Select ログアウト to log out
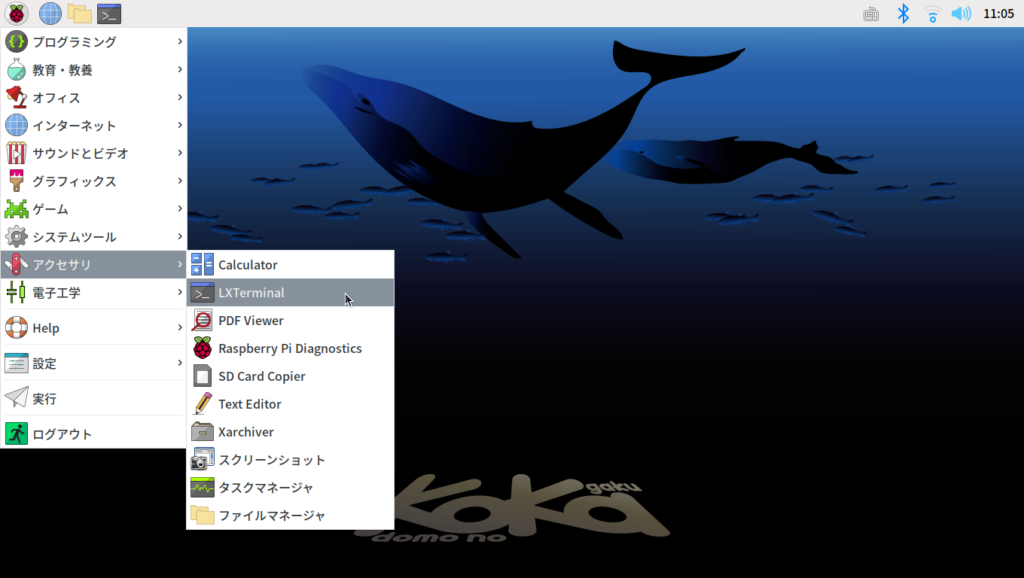Screen dimensions: 1024x578 (62, 434)
